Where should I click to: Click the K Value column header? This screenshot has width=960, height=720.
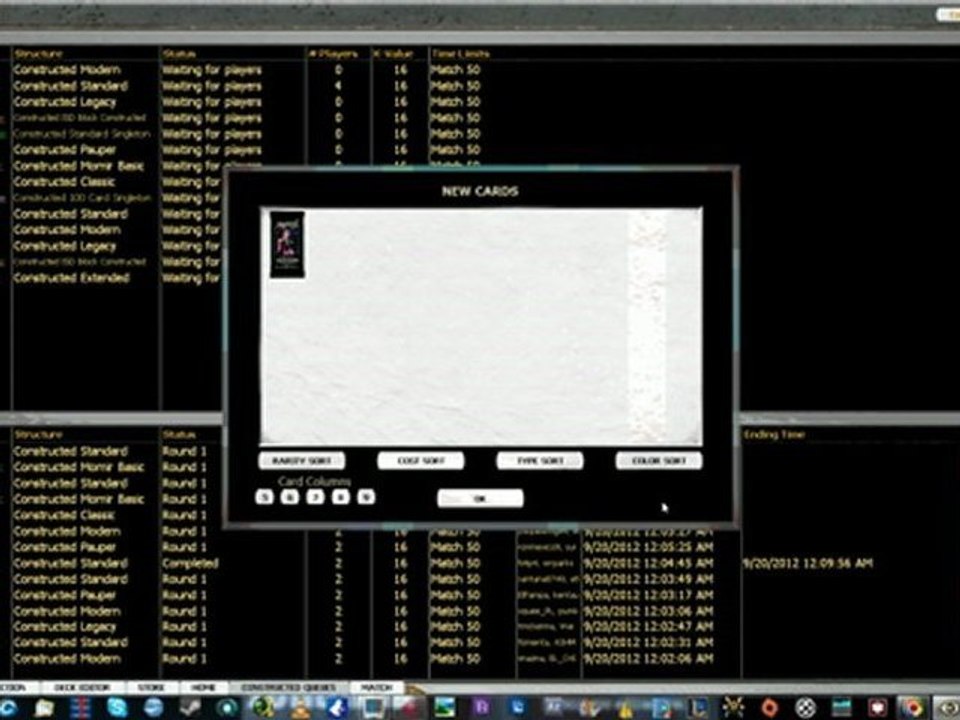pos(393,54)
